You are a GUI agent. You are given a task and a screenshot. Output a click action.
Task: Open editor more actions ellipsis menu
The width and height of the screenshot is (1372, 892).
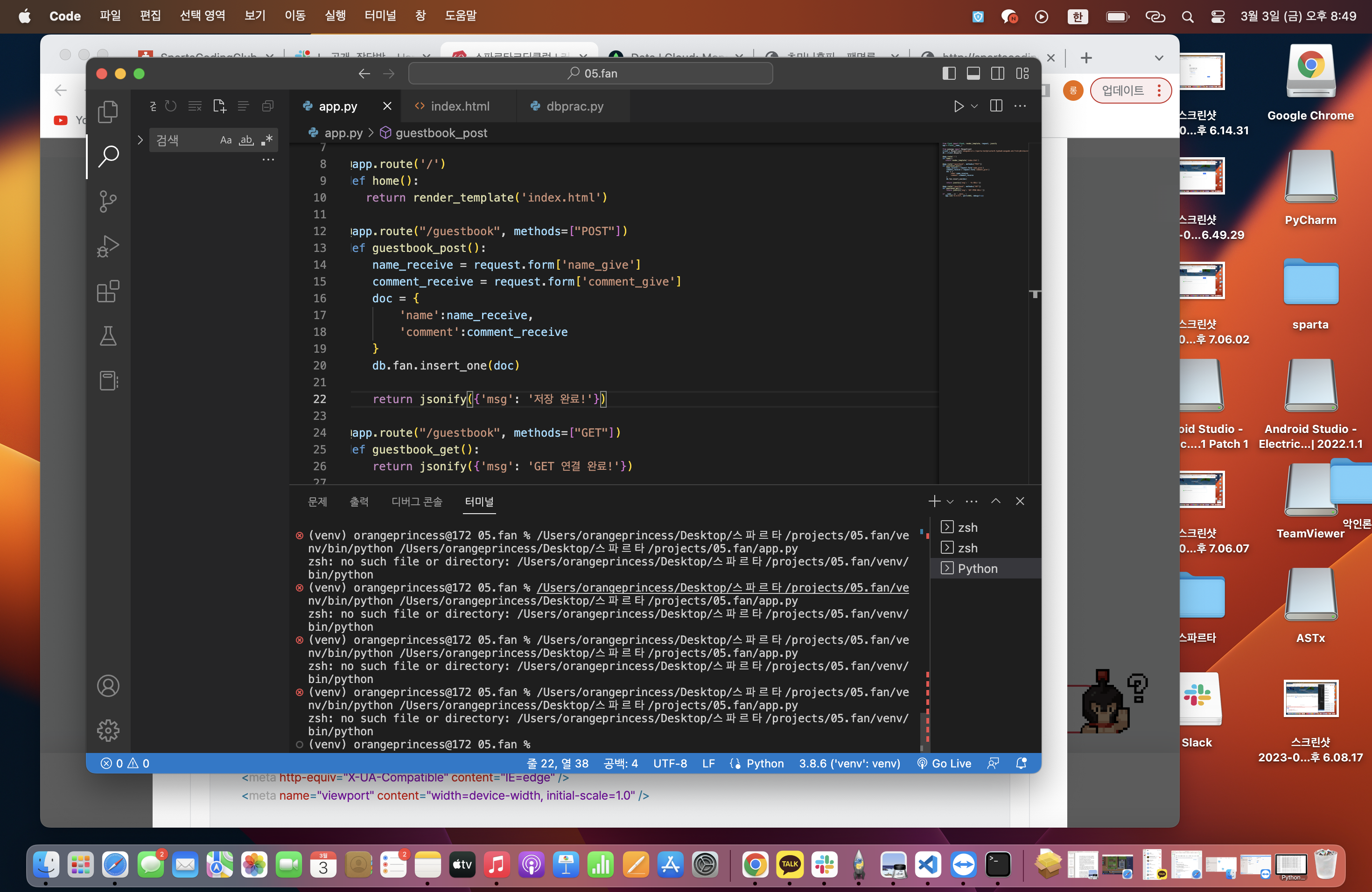click(1020, 106)
